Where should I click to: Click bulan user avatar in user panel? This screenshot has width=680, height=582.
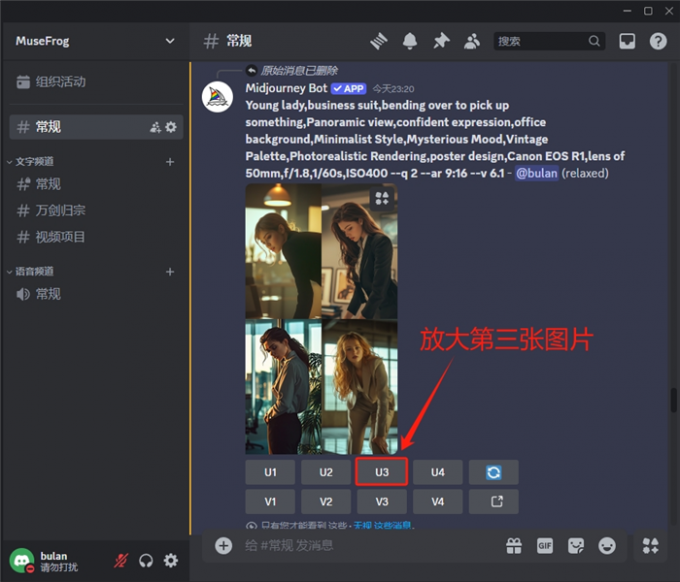[22, 560]
